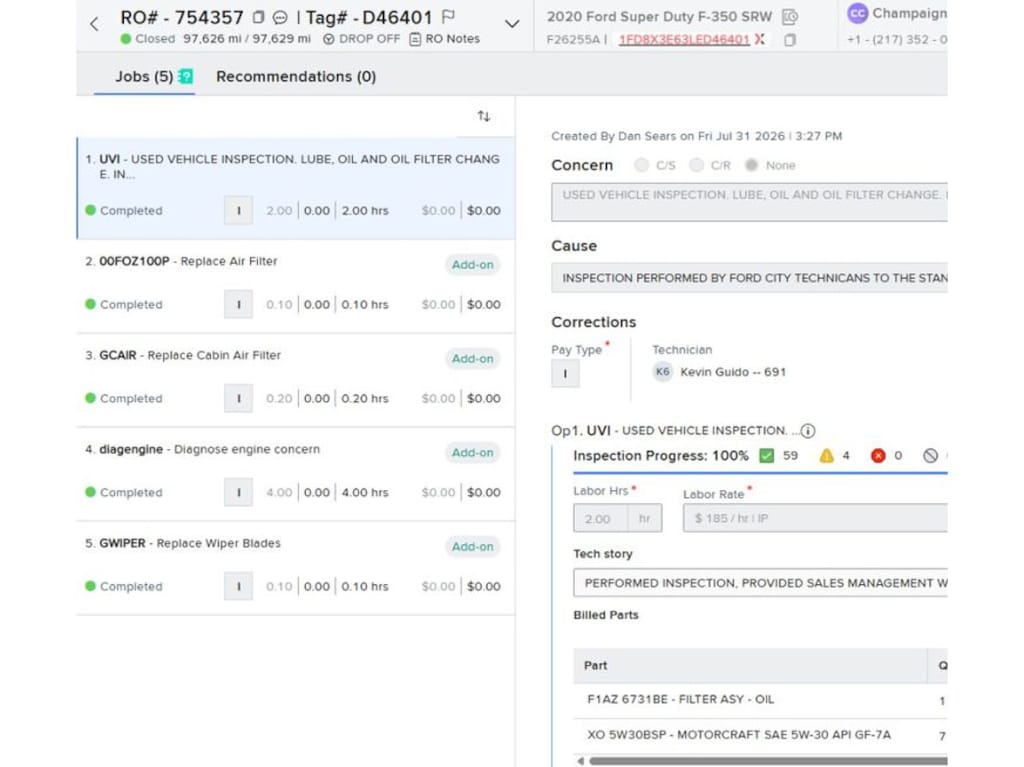The width and height of the screenshot is (1024, 767).
Task: Select job 3 GCAIR Replace Cabin Air Filter
Action: [x=296, y=380]
